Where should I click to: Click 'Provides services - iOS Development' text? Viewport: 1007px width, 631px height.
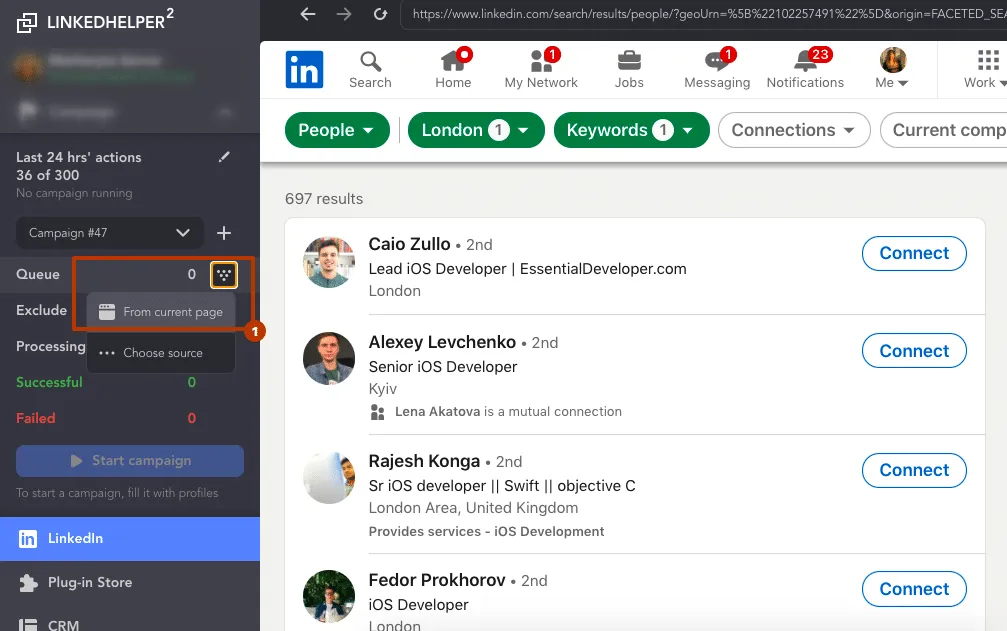click(486, 532)
